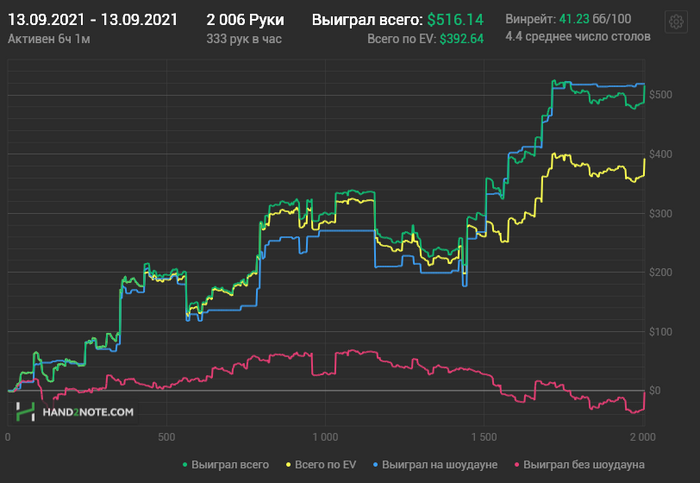The height and width of the screenshot is (483, 700).
Task: Click the 500 x-axis label
Action: pos(167,437)
